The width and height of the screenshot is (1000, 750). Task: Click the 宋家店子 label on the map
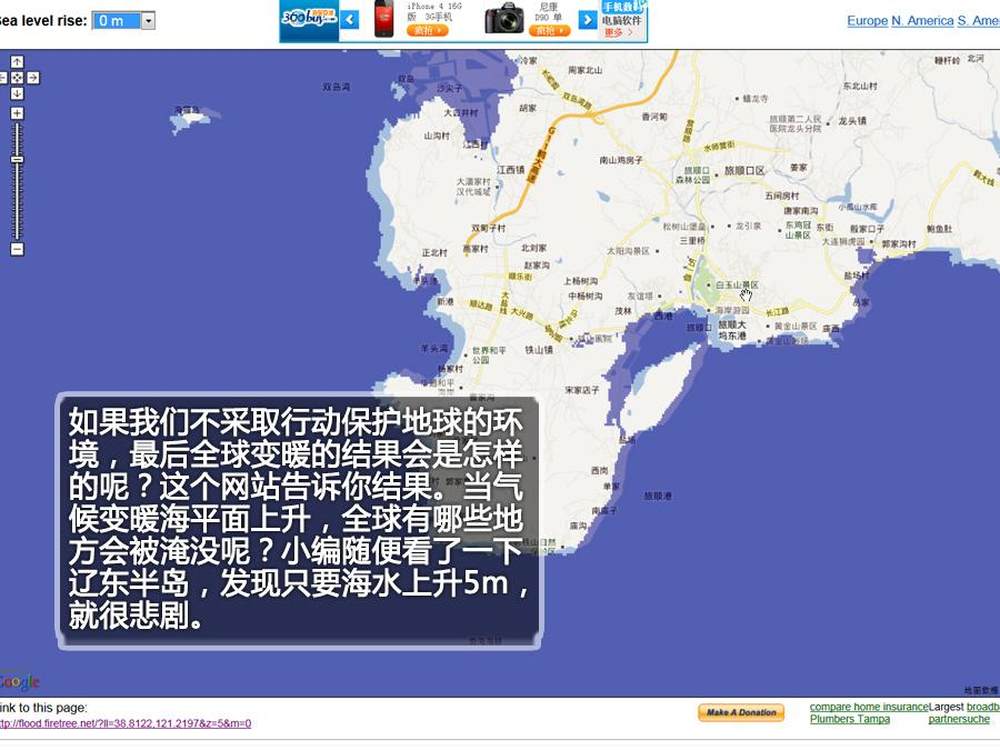click(582, 390)
